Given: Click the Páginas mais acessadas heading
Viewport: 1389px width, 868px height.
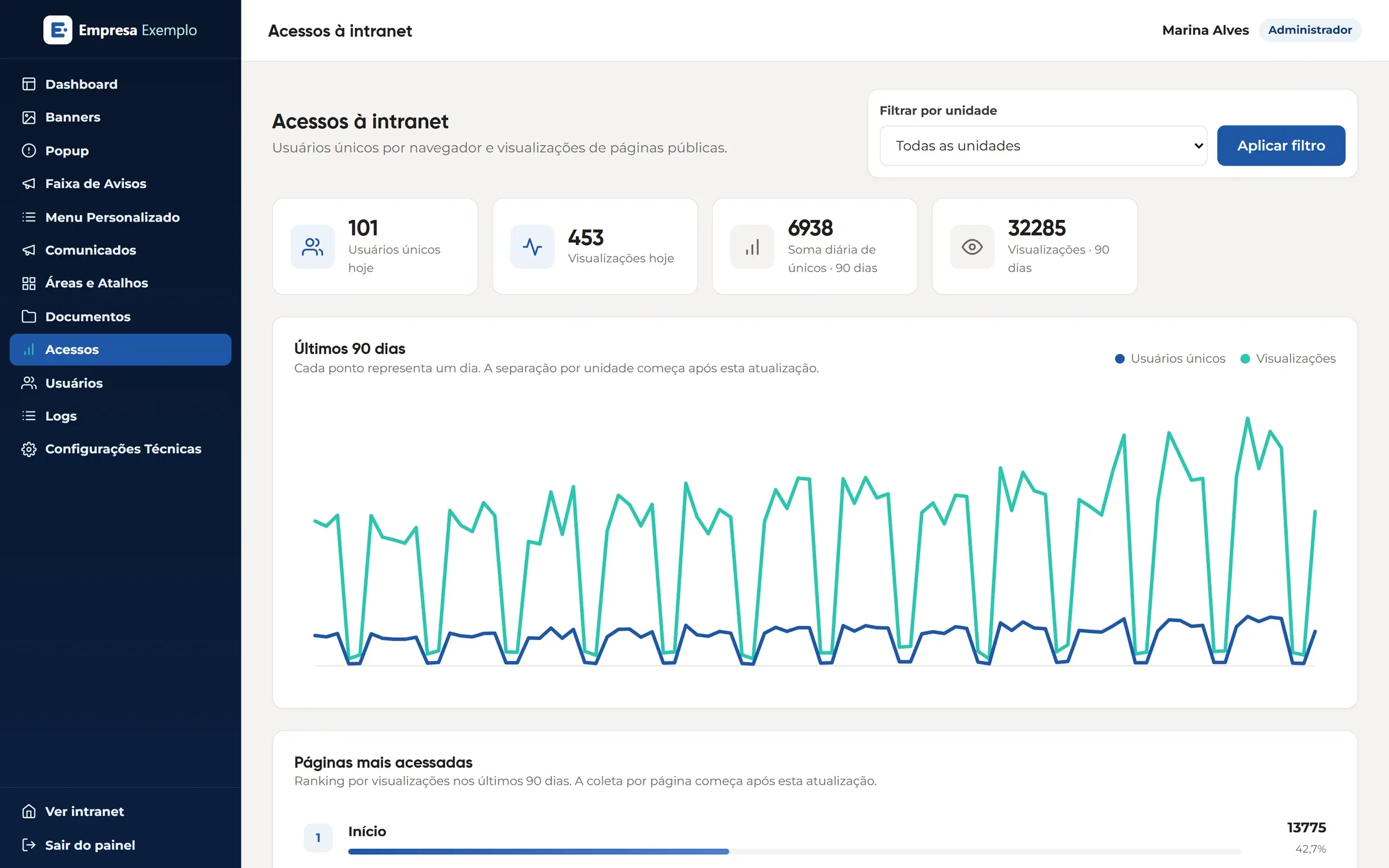Looking at the screenshot, I should click(383, 762).
